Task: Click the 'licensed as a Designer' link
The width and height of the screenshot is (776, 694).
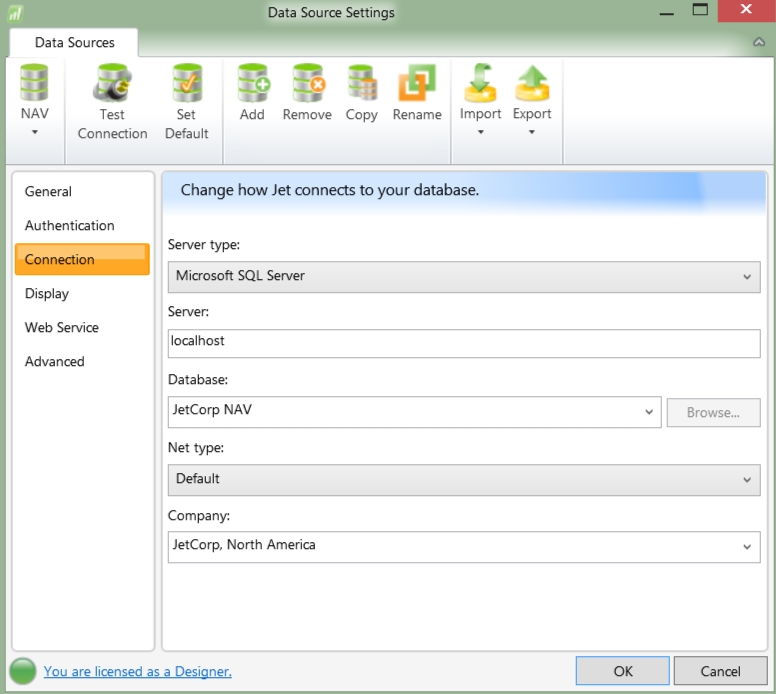Action: (x=138, y=671)
